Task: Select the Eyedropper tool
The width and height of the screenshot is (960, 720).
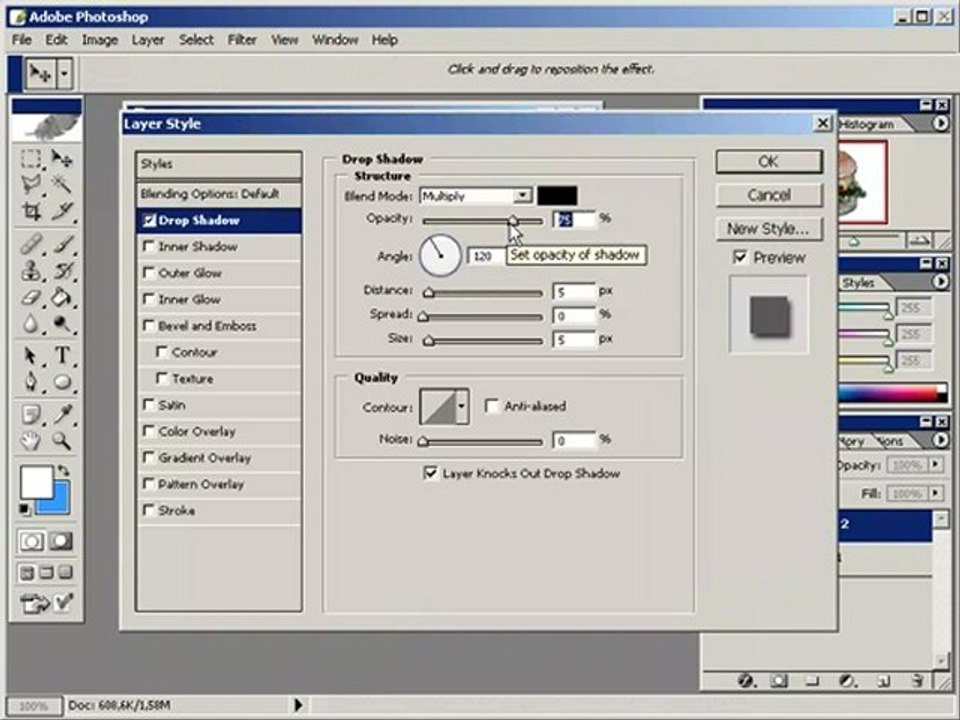Action: pyautogui.click(x=62, y=414)
